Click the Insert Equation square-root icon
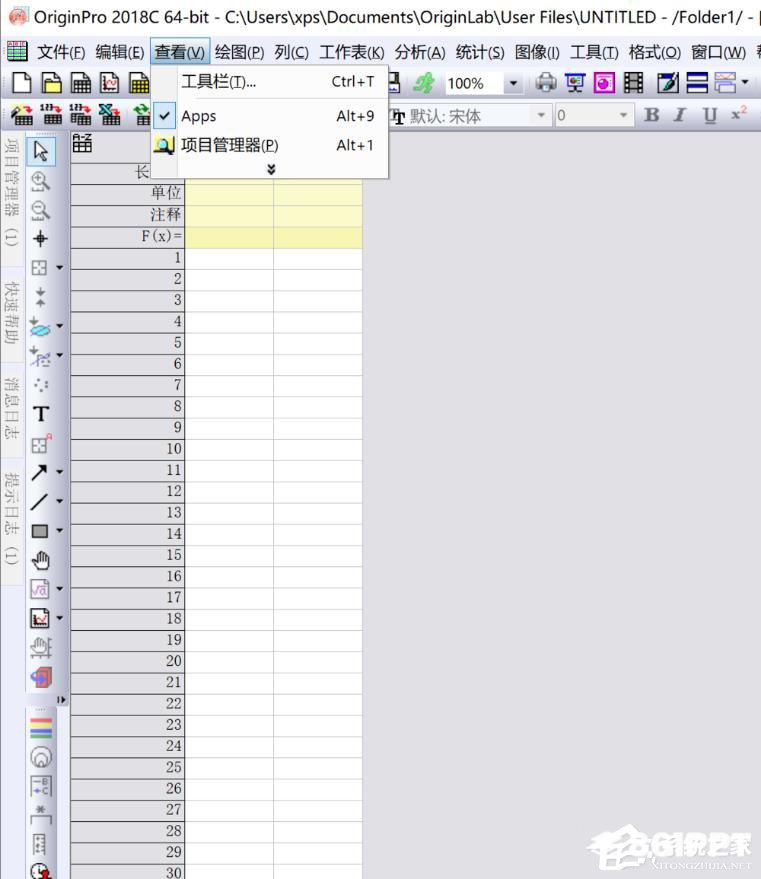Image resolution: width=761 pixels, height=879 pixels. coord(39,589)
